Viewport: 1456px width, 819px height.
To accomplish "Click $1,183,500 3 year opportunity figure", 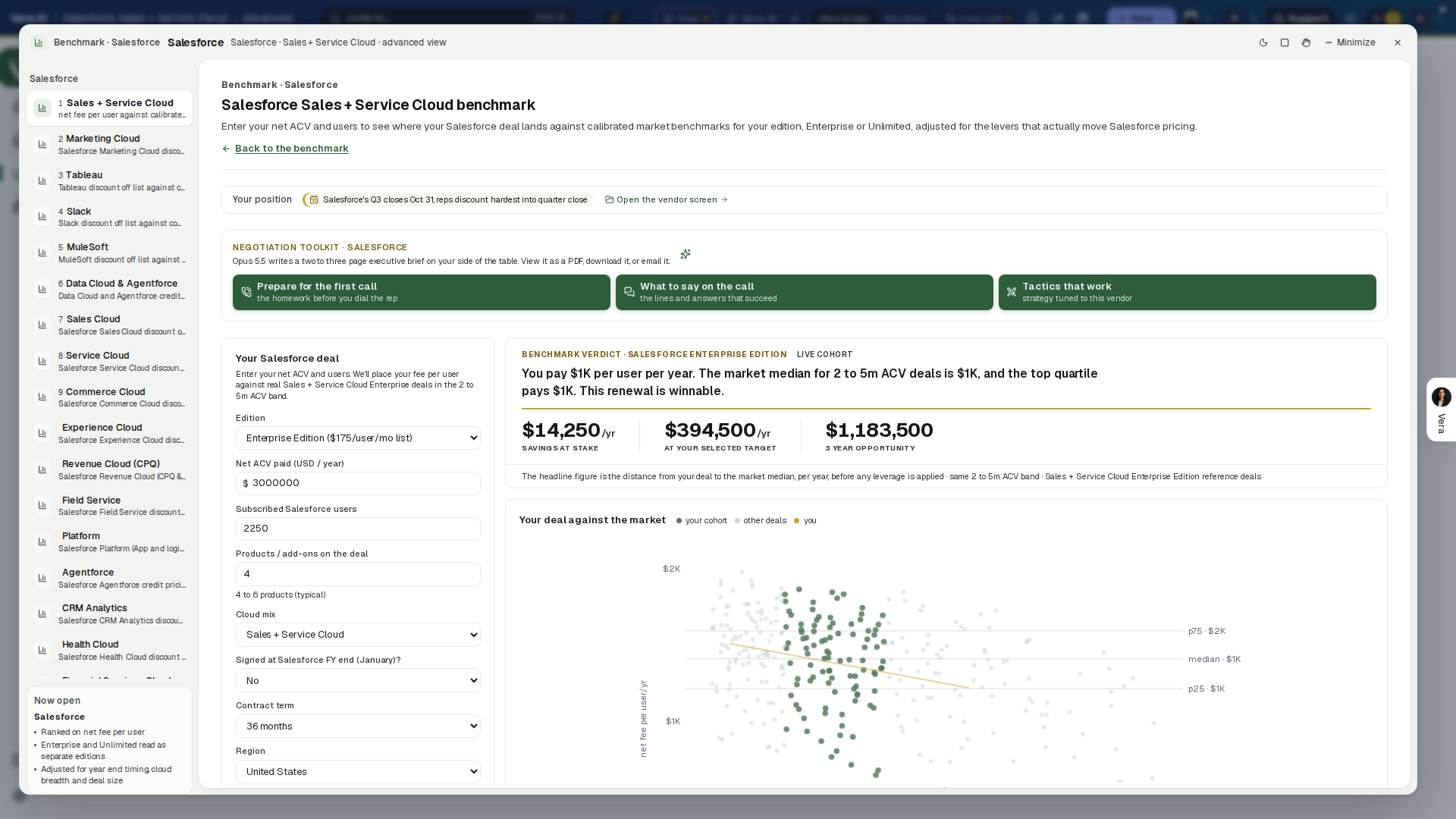I will pos(879,431).
